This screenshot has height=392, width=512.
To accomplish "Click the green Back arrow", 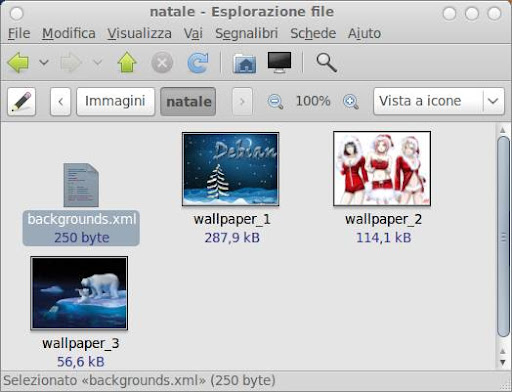I will click(x=18, y=62).
